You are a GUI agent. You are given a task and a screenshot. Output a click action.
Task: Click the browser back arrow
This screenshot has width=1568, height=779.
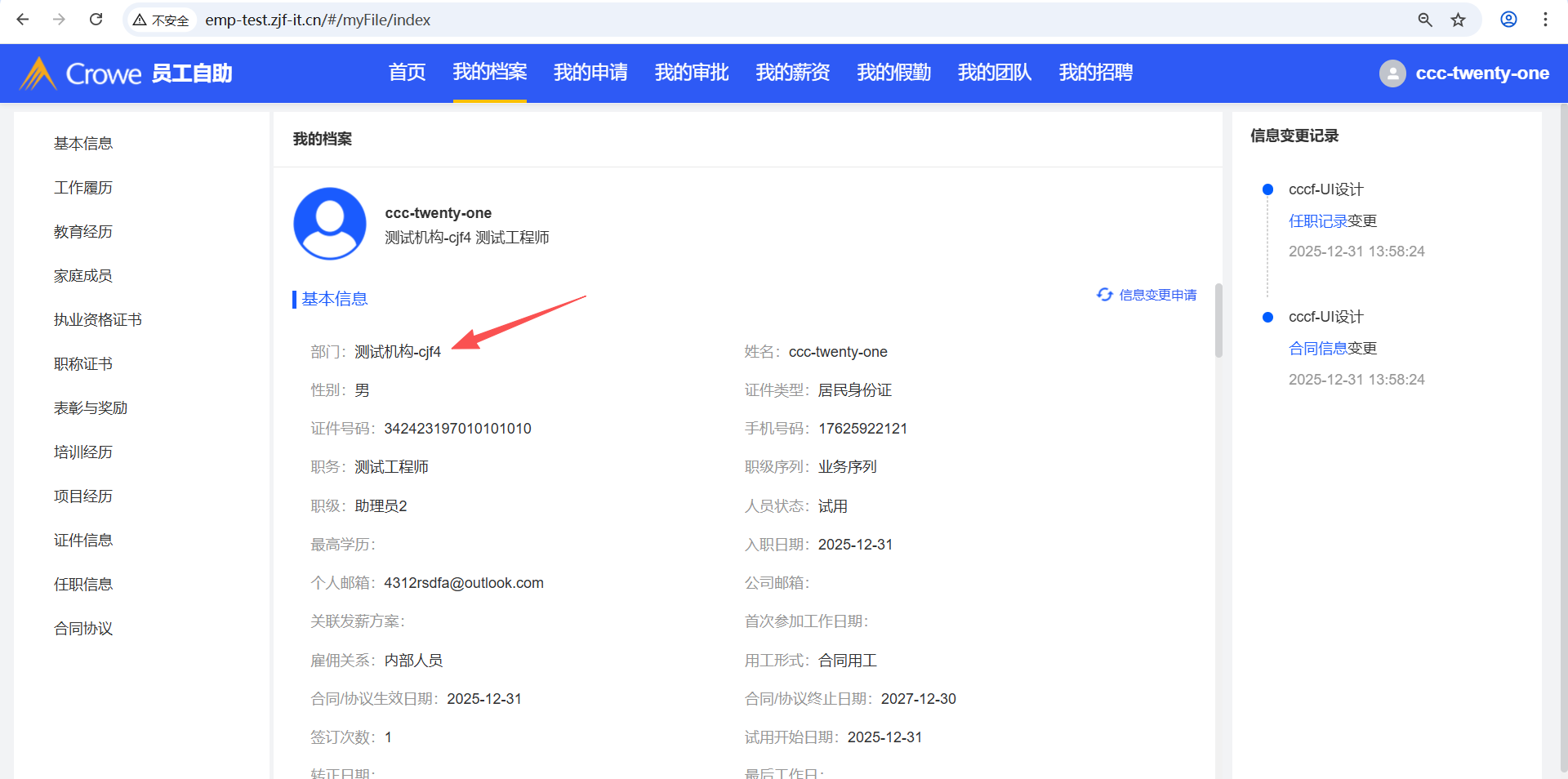pos(23,20)
